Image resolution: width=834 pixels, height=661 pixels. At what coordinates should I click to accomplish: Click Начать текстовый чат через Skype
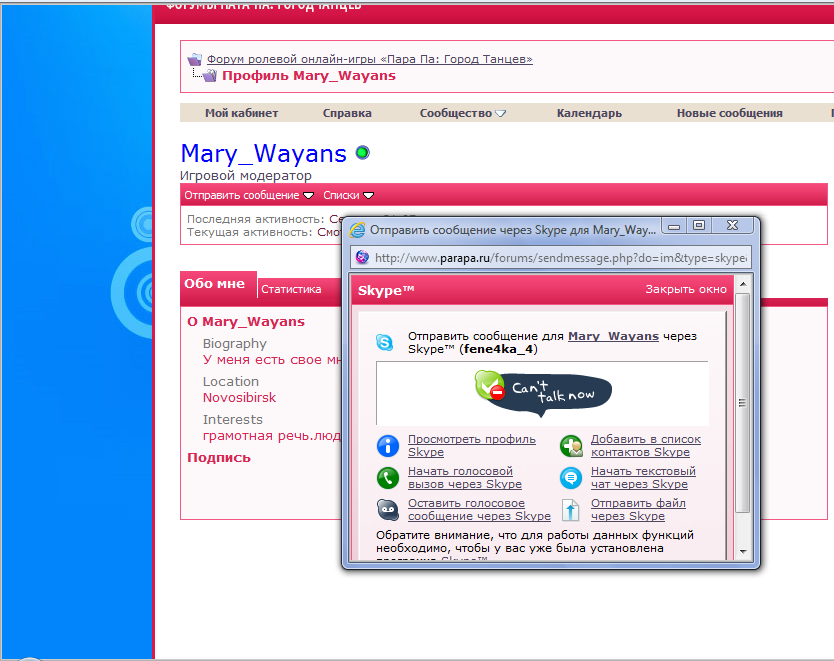643,478
